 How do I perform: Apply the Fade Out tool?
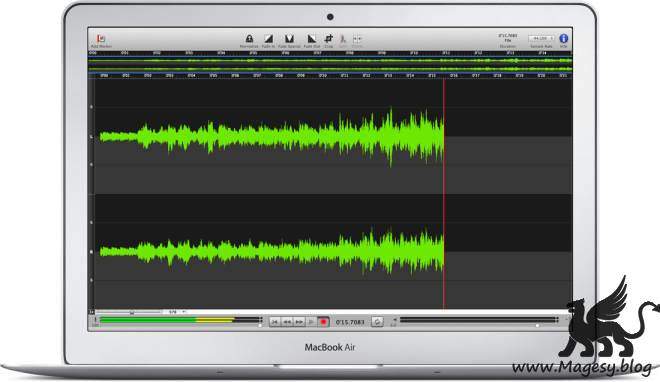point(311,39)
